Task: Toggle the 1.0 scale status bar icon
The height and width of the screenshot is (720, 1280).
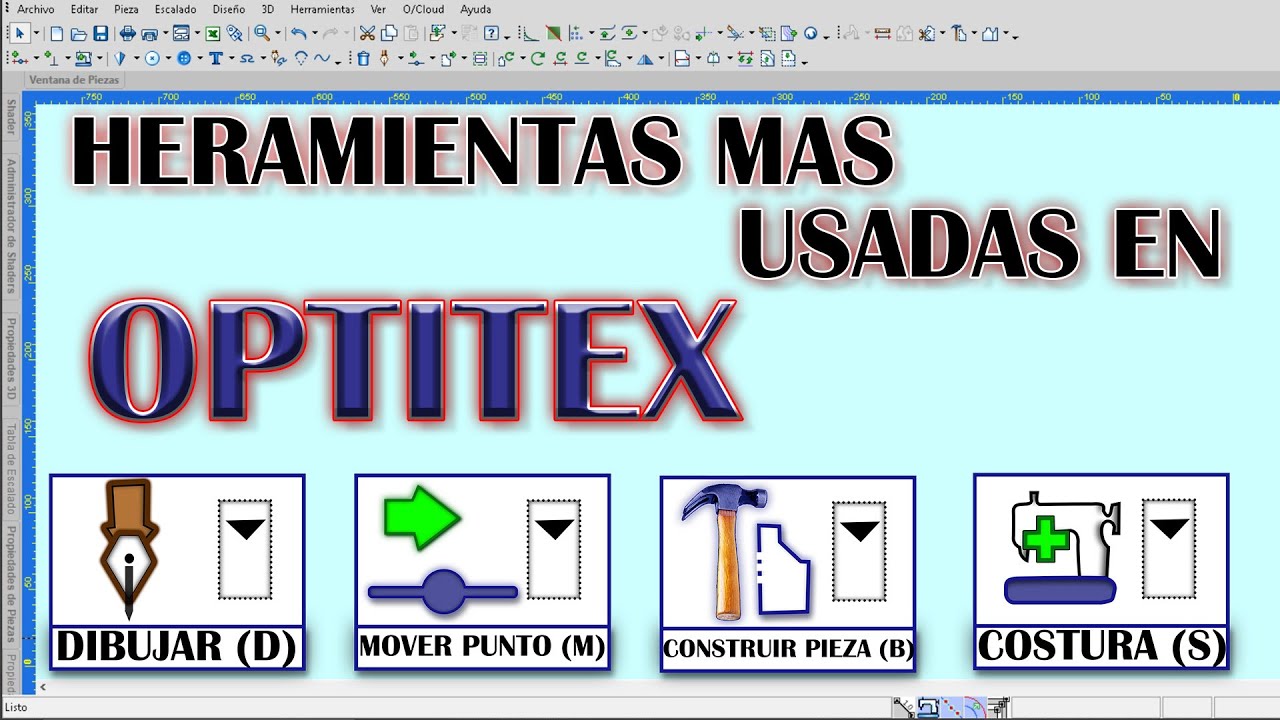Action: click(x=904, y=707)
